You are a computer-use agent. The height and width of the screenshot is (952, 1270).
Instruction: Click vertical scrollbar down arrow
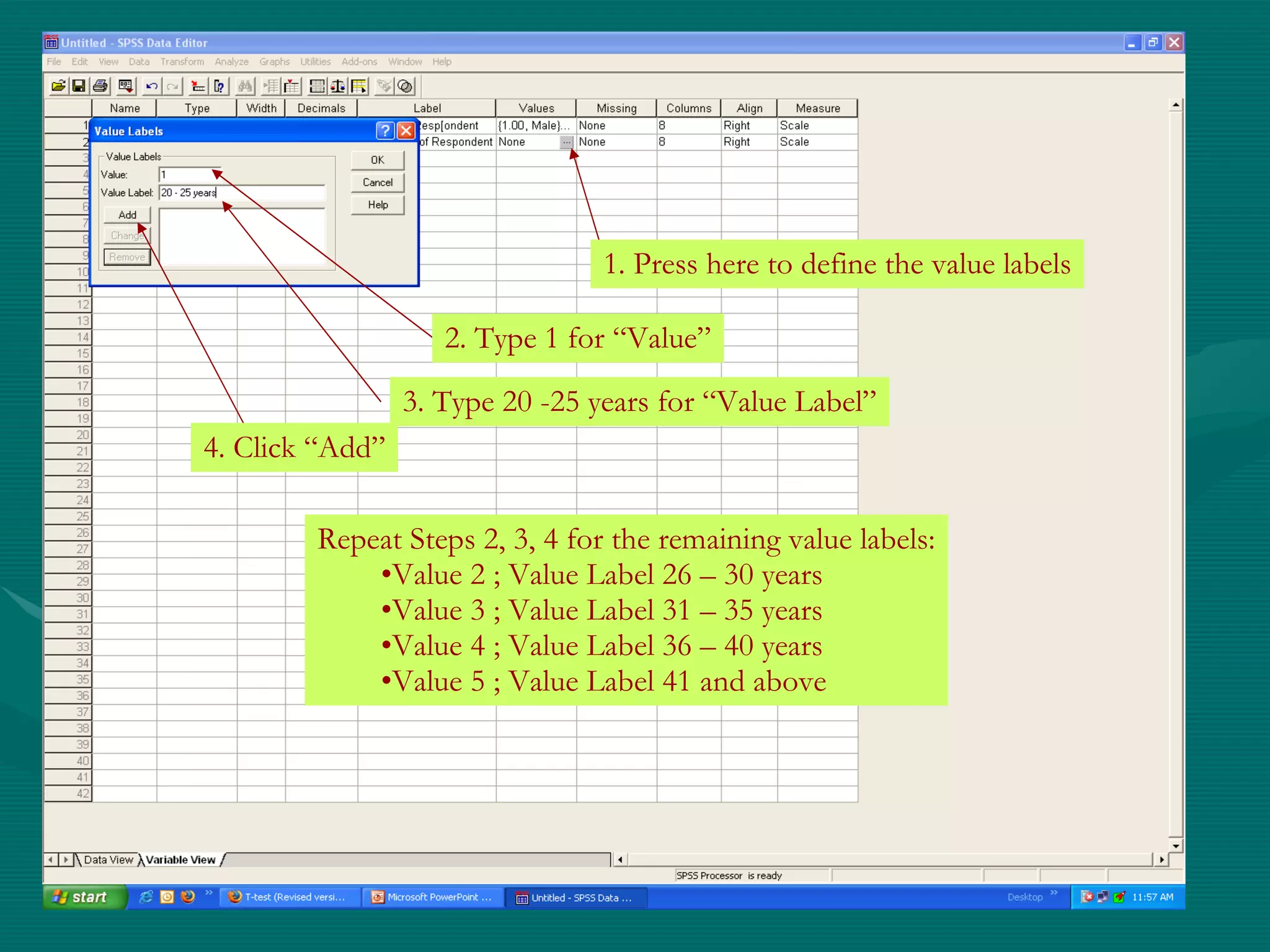pyautogui.click(x=1175, y=846)
